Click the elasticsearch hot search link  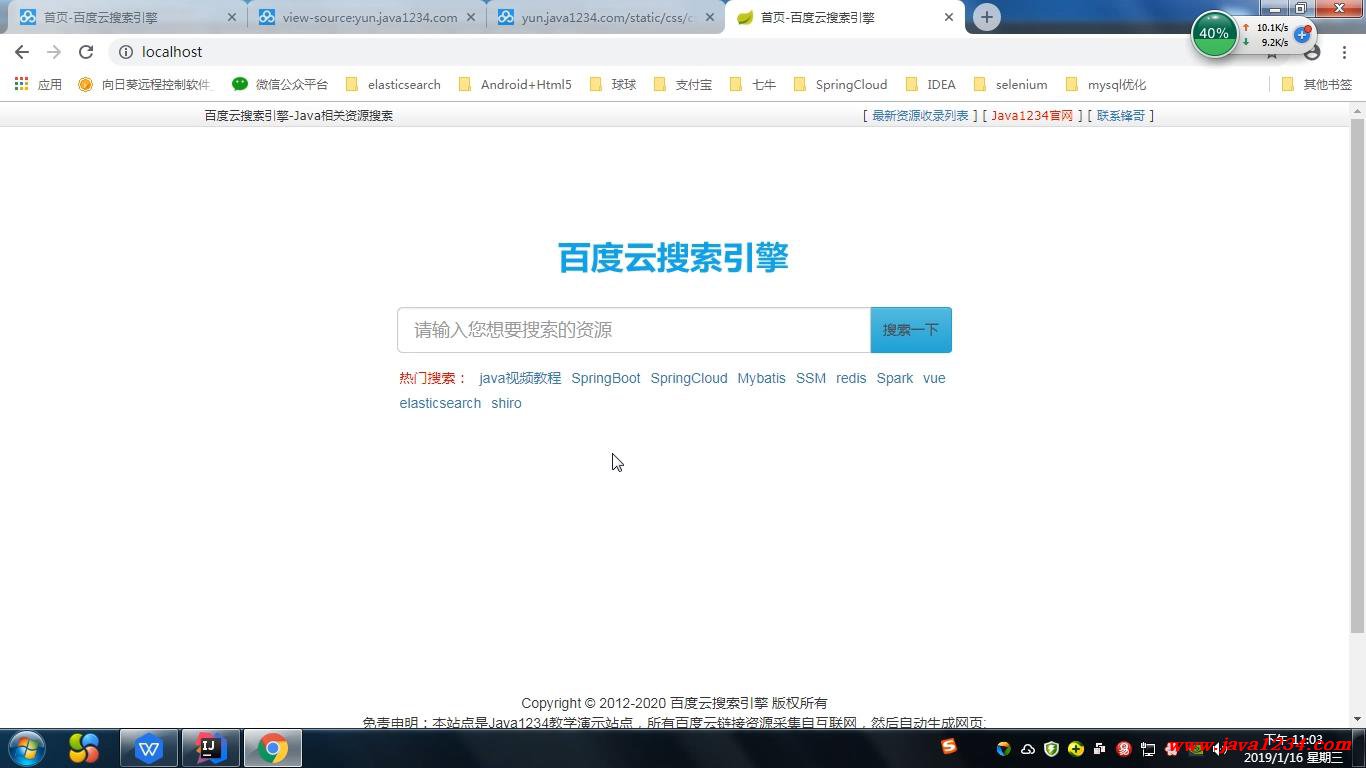pos(440,403)
